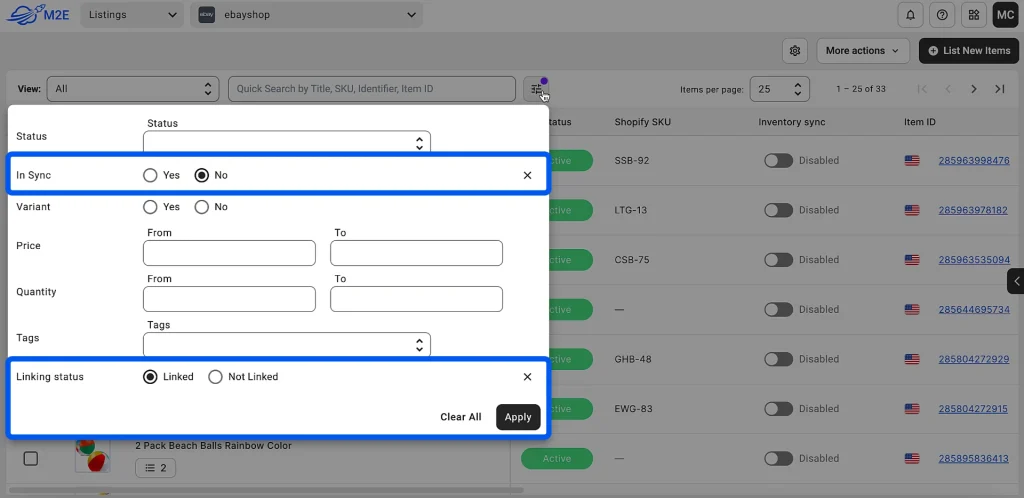Click the Apply filter button

(518, 417)
